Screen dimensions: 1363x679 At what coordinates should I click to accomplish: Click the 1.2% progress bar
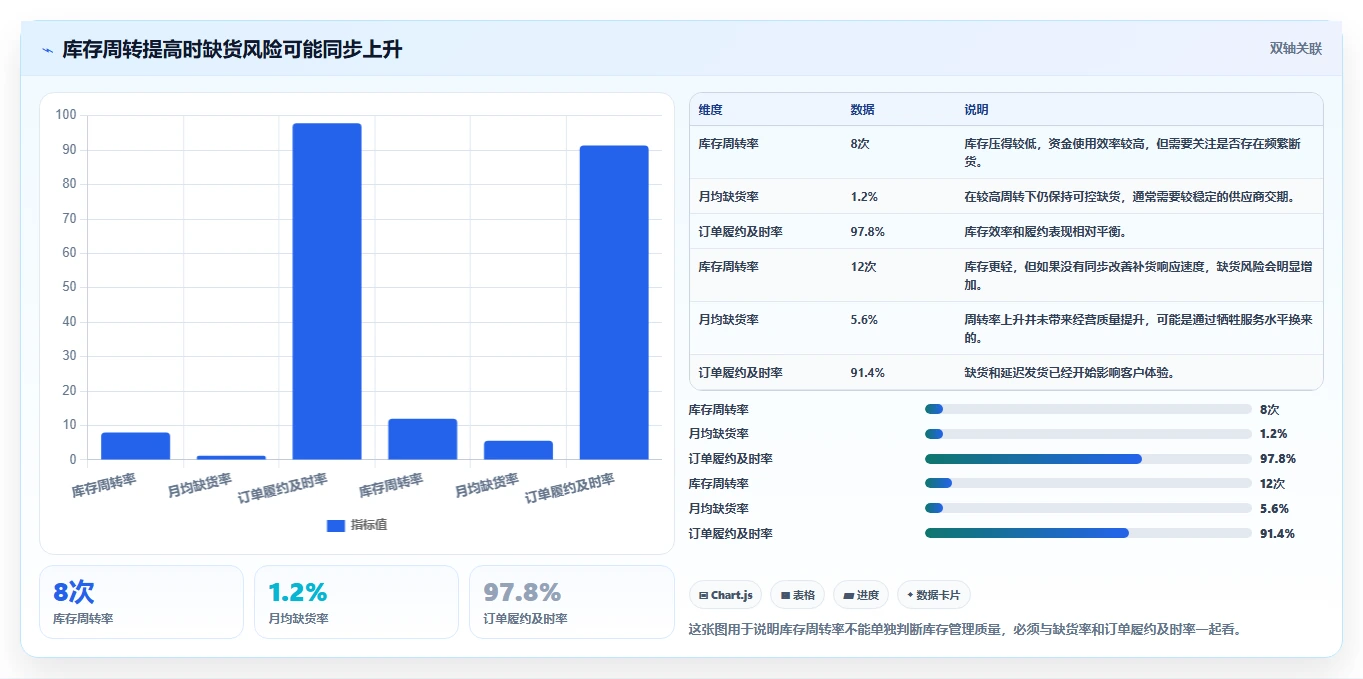pos(1088,434)
